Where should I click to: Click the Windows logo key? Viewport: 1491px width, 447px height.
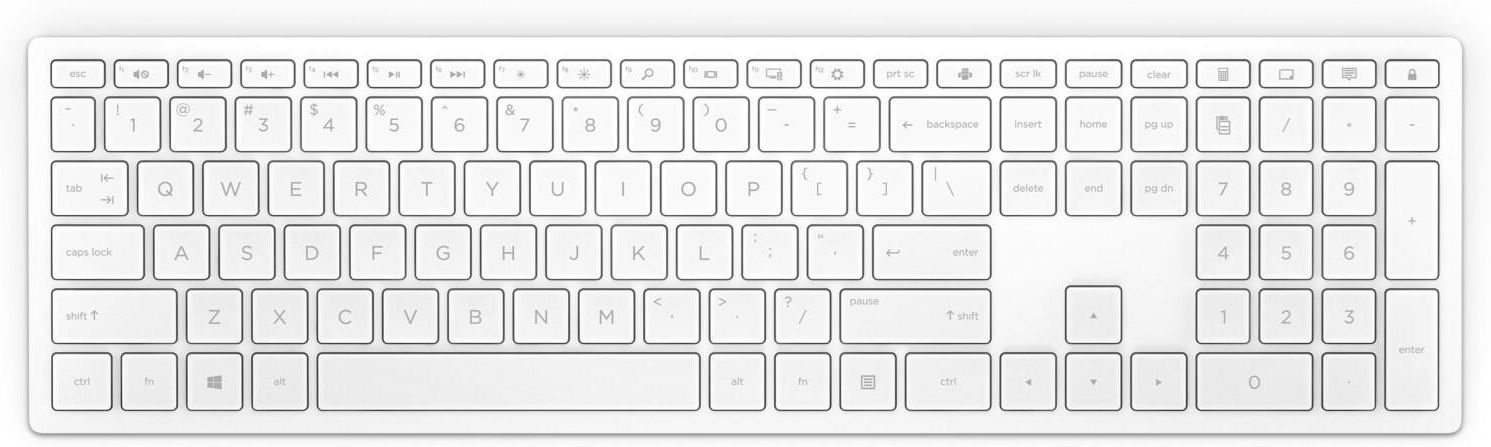pos(214,381)
